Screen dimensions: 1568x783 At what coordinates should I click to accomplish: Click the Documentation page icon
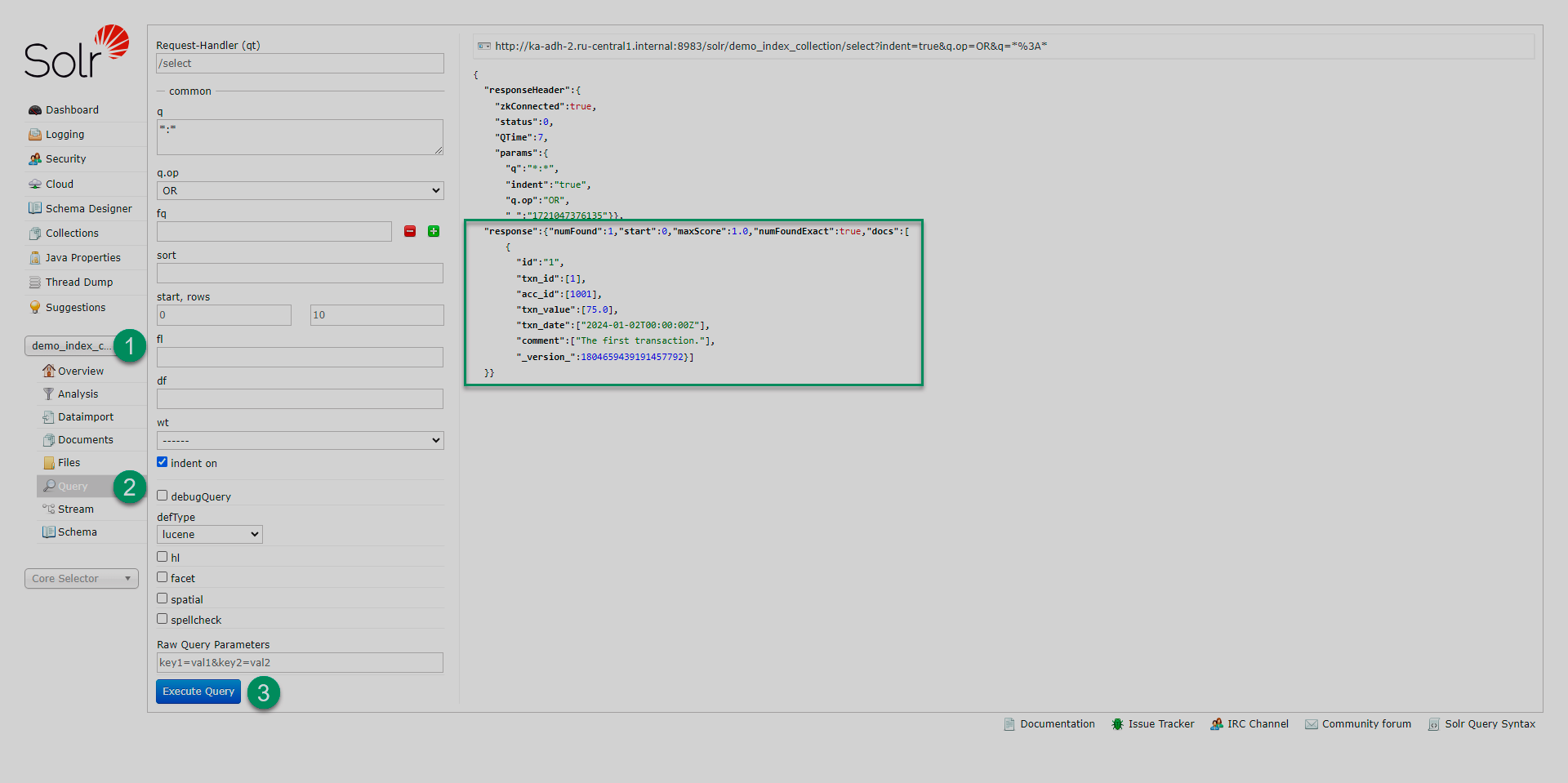[x=1009, y=724]
